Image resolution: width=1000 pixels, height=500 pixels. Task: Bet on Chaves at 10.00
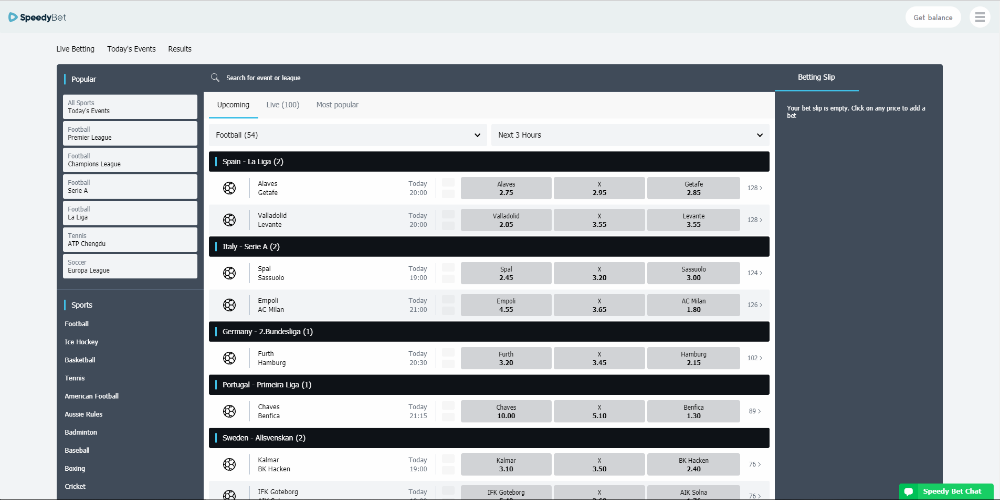(506, 411)
